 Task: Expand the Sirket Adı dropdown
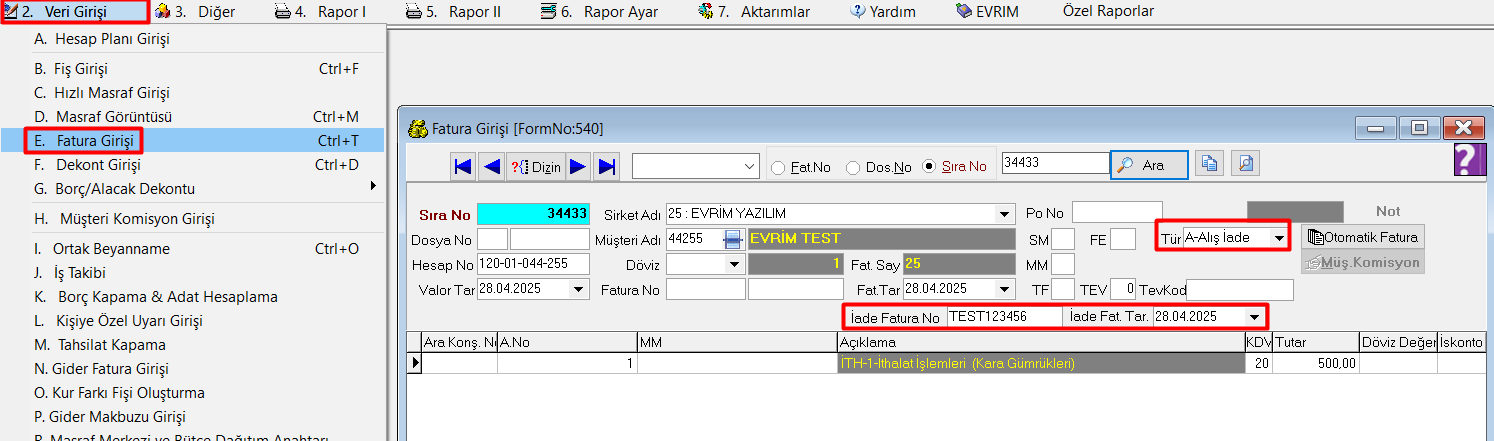point(1004,214)
